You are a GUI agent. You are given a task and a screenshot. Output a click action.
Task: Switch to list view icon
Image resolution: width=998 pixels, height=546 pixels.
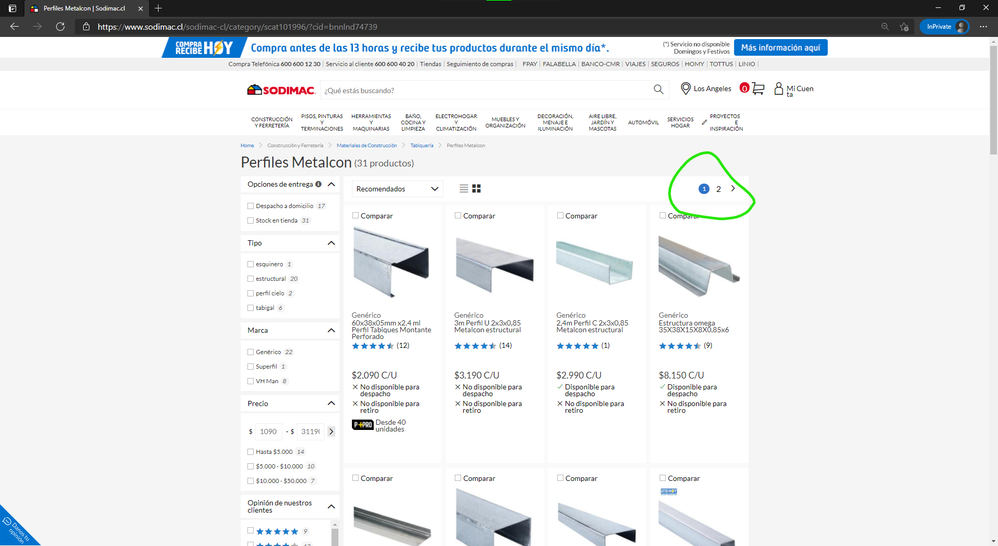[463, 188]
